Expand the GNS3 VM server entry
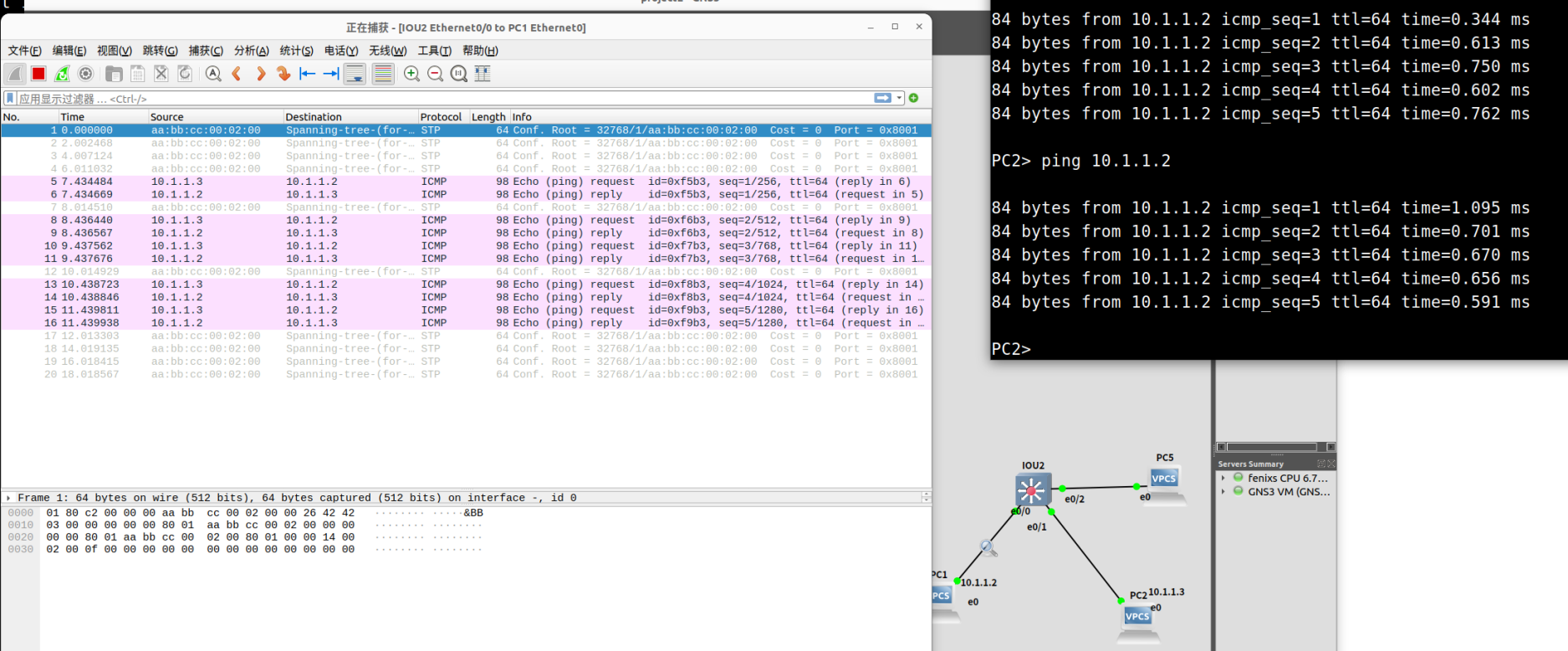The image size is (1568, 651). point(1223,491)
